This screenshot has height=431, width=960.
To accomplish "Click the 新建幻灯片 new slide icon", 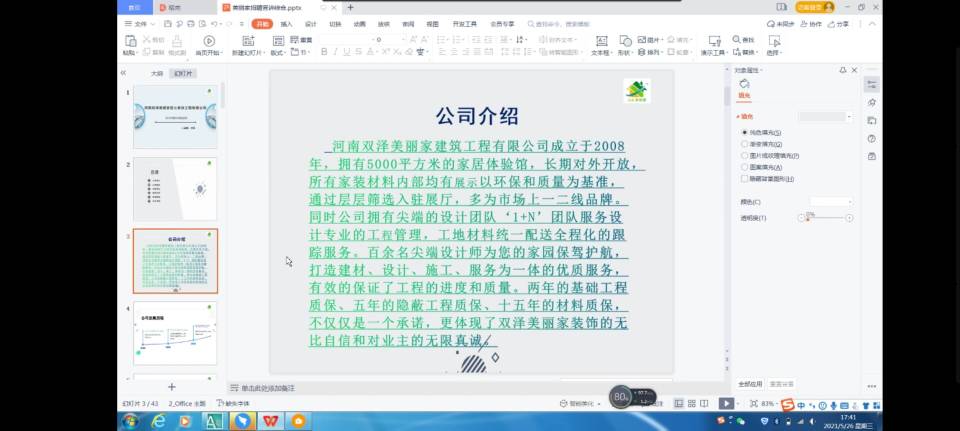I will tap(246, 41).
